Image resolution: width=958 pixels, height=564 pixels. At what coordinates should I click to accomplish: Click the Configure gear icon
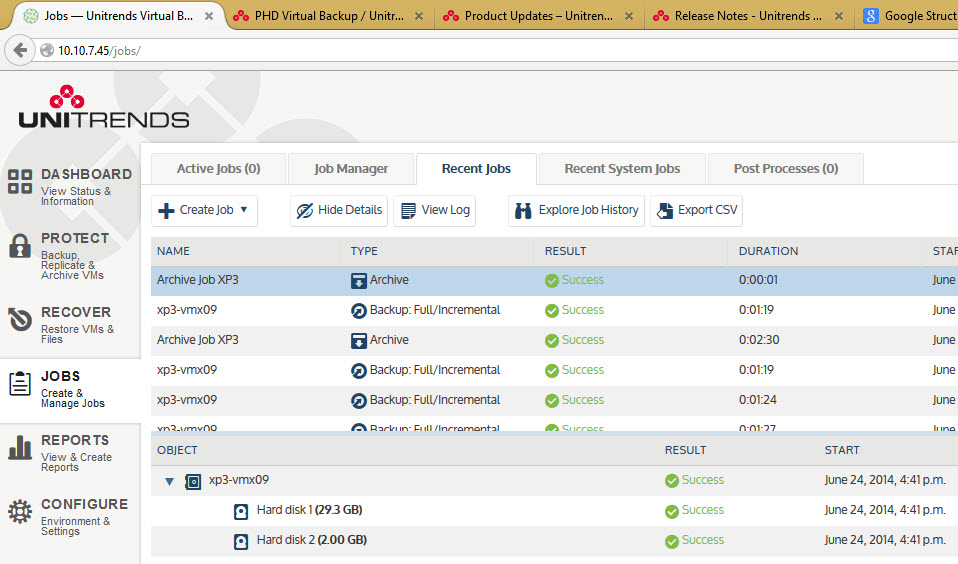tap(20, 511)
